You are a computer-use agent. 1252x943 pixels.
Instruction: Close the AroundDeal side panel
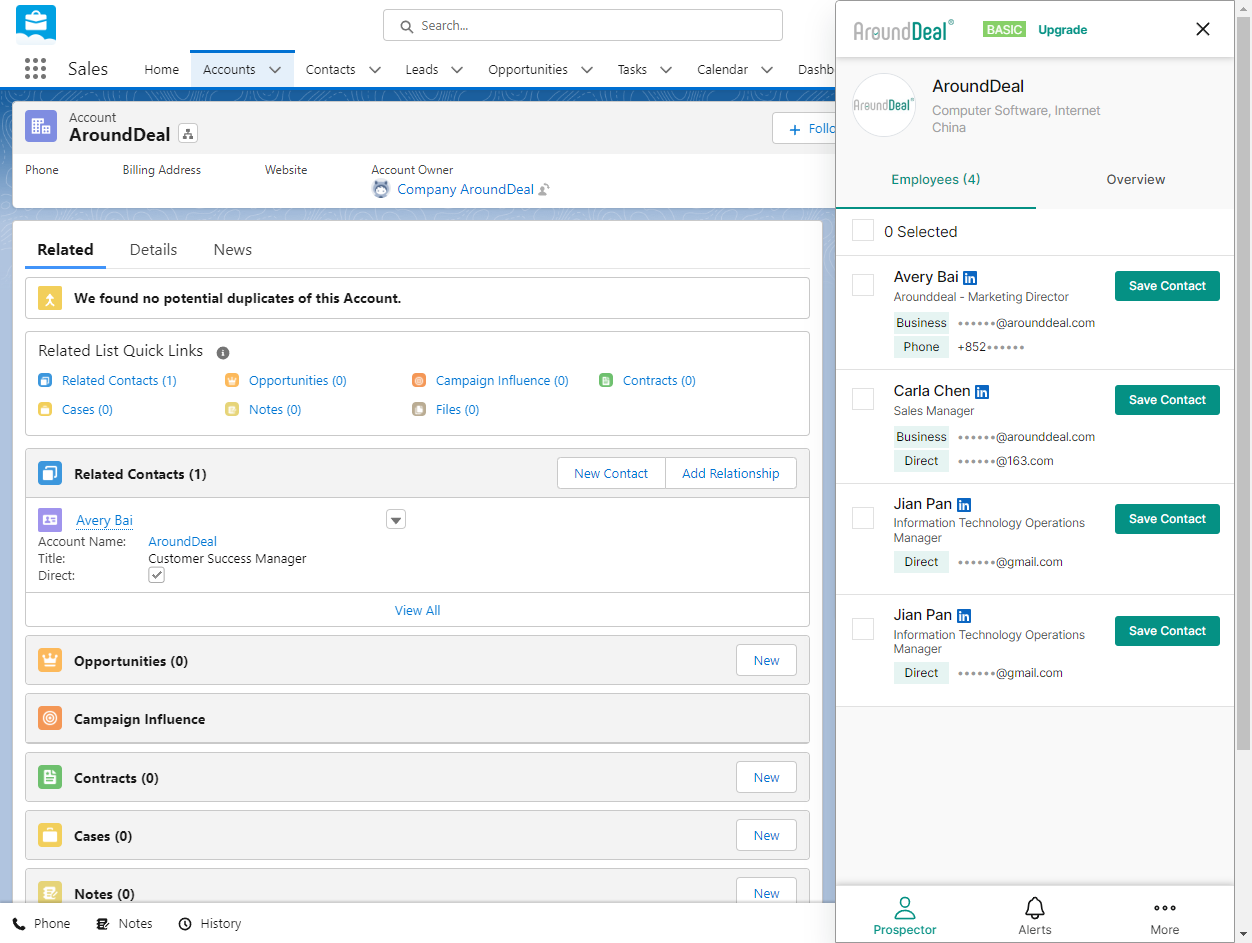1203,29
